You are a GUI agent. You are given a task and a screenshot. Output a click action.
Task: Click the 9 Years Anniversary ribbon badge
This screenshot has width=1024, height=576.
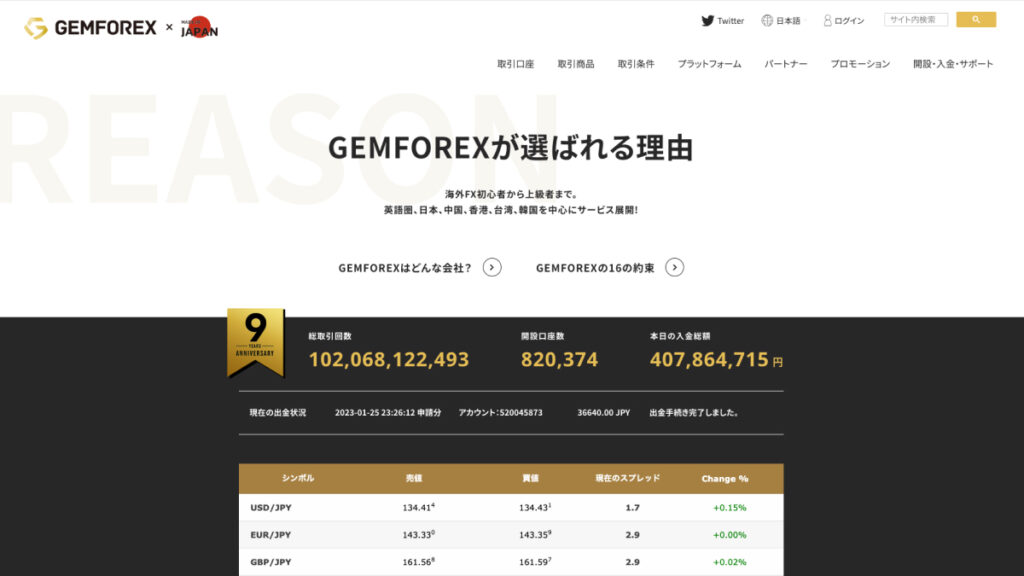click(255, 343)
